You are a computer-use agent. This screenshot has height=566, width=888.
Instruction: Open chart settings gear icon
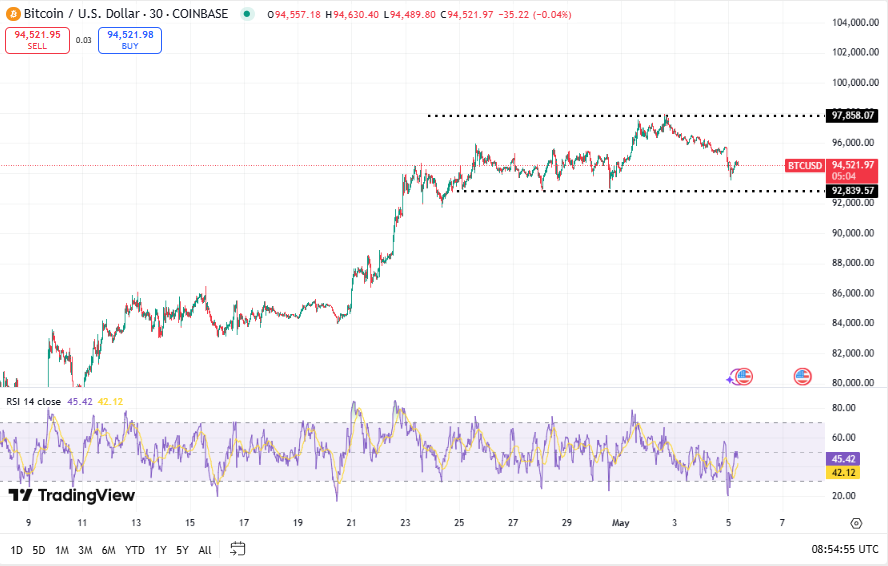coord(856,523)
